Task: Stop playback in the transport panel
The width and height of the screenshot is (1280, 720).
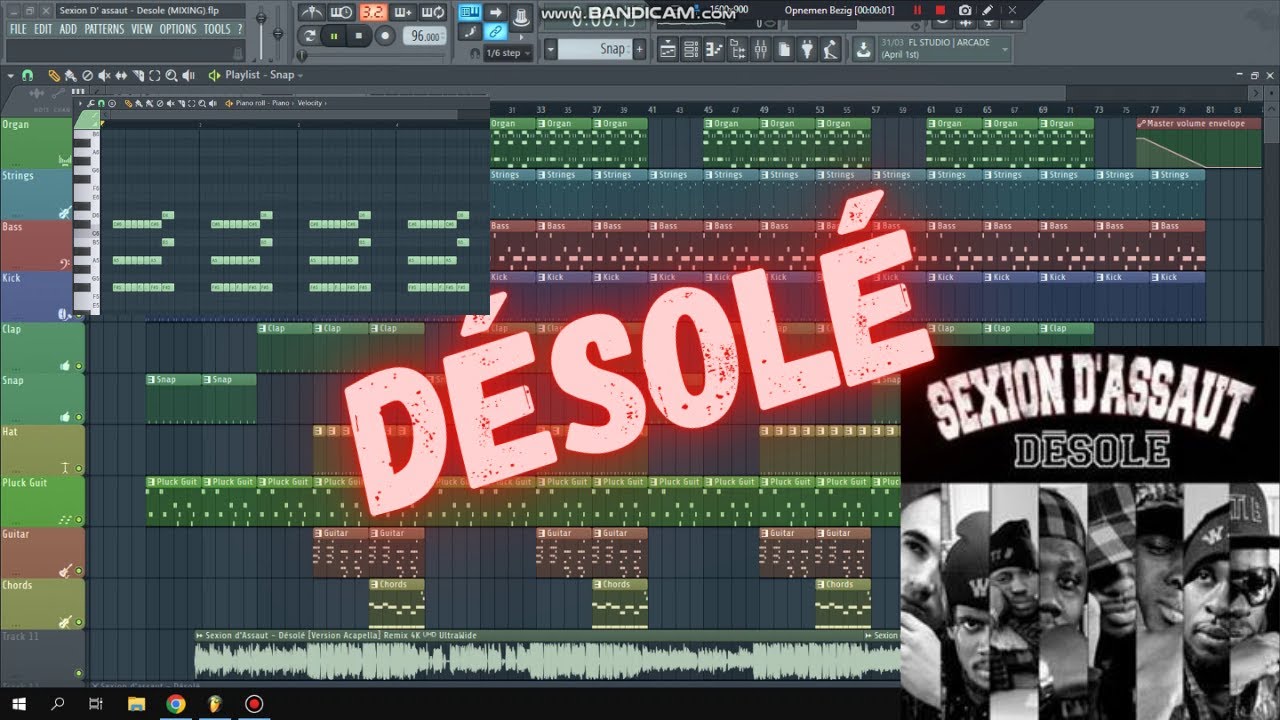Action: 359,35
